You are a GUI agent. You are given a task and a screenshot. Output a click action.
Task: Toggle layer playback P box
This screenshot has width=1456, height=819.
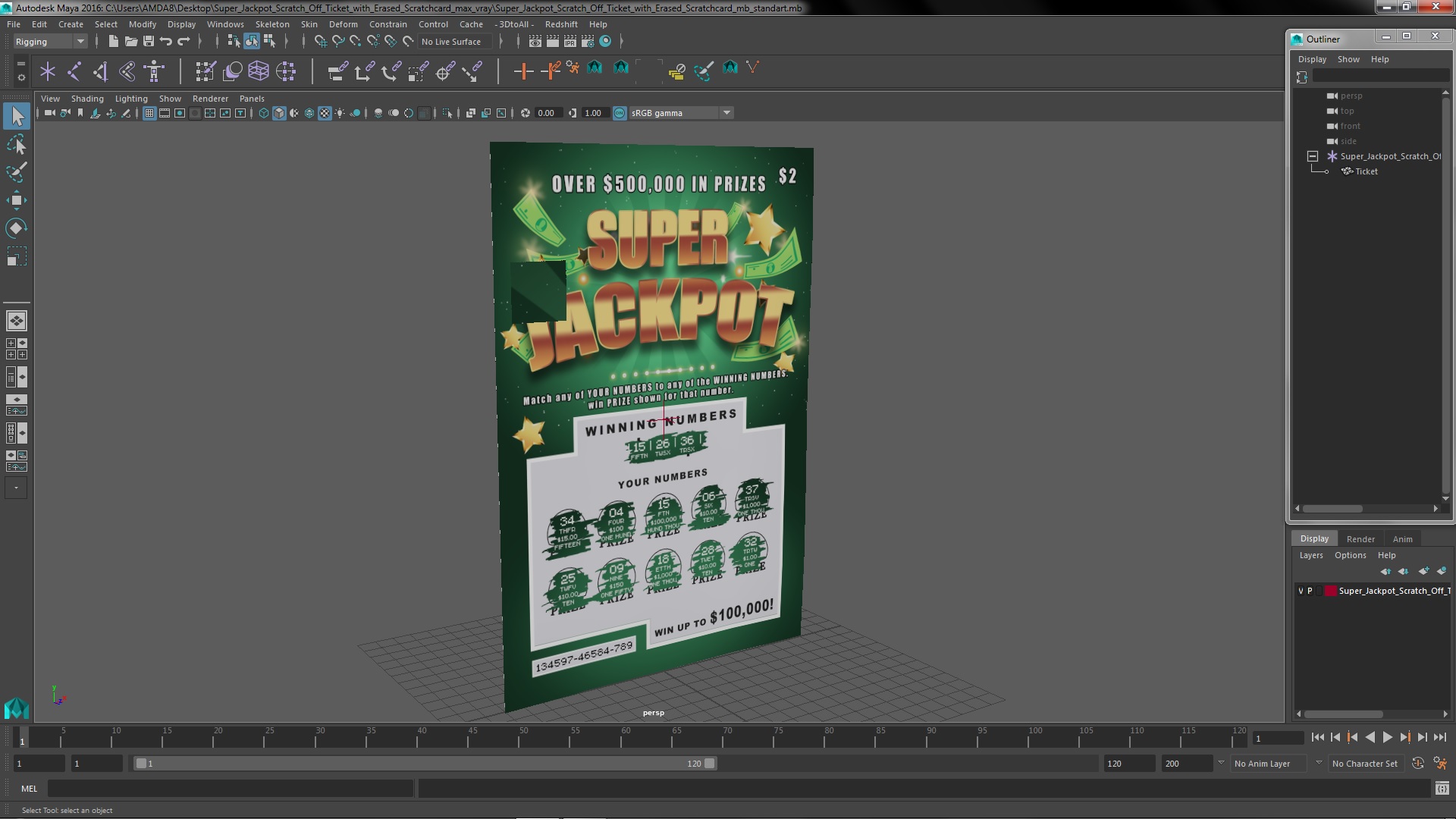tap(1310, 591)
